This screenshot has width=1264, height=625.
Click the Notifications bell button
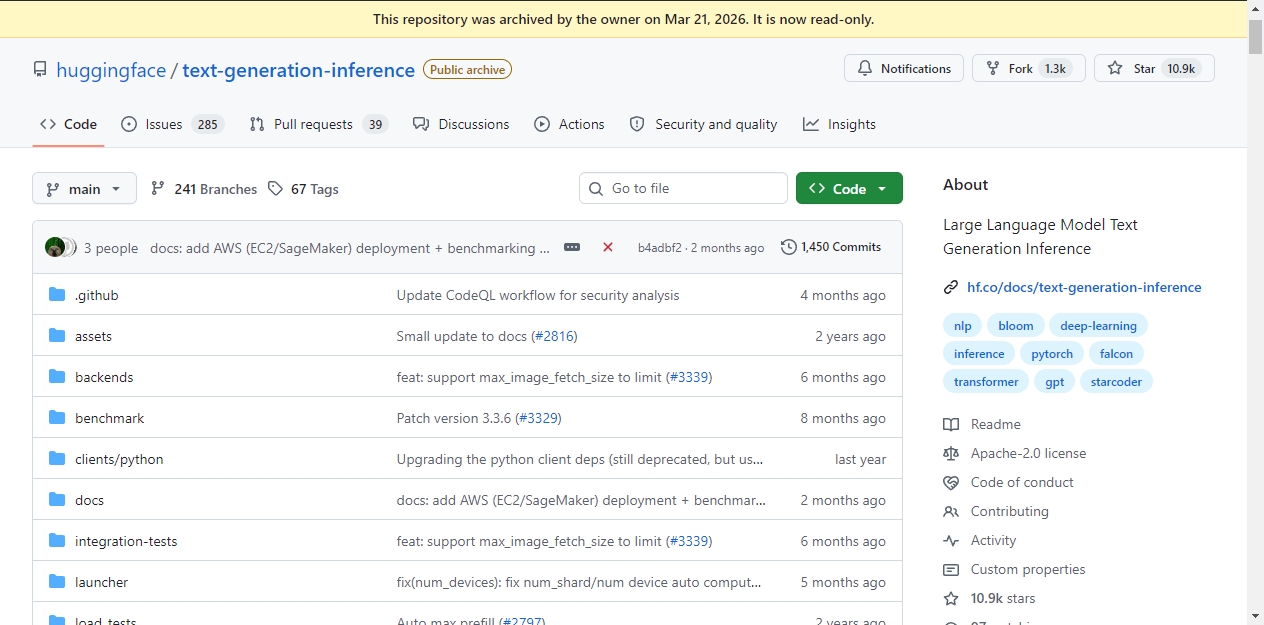904,68
